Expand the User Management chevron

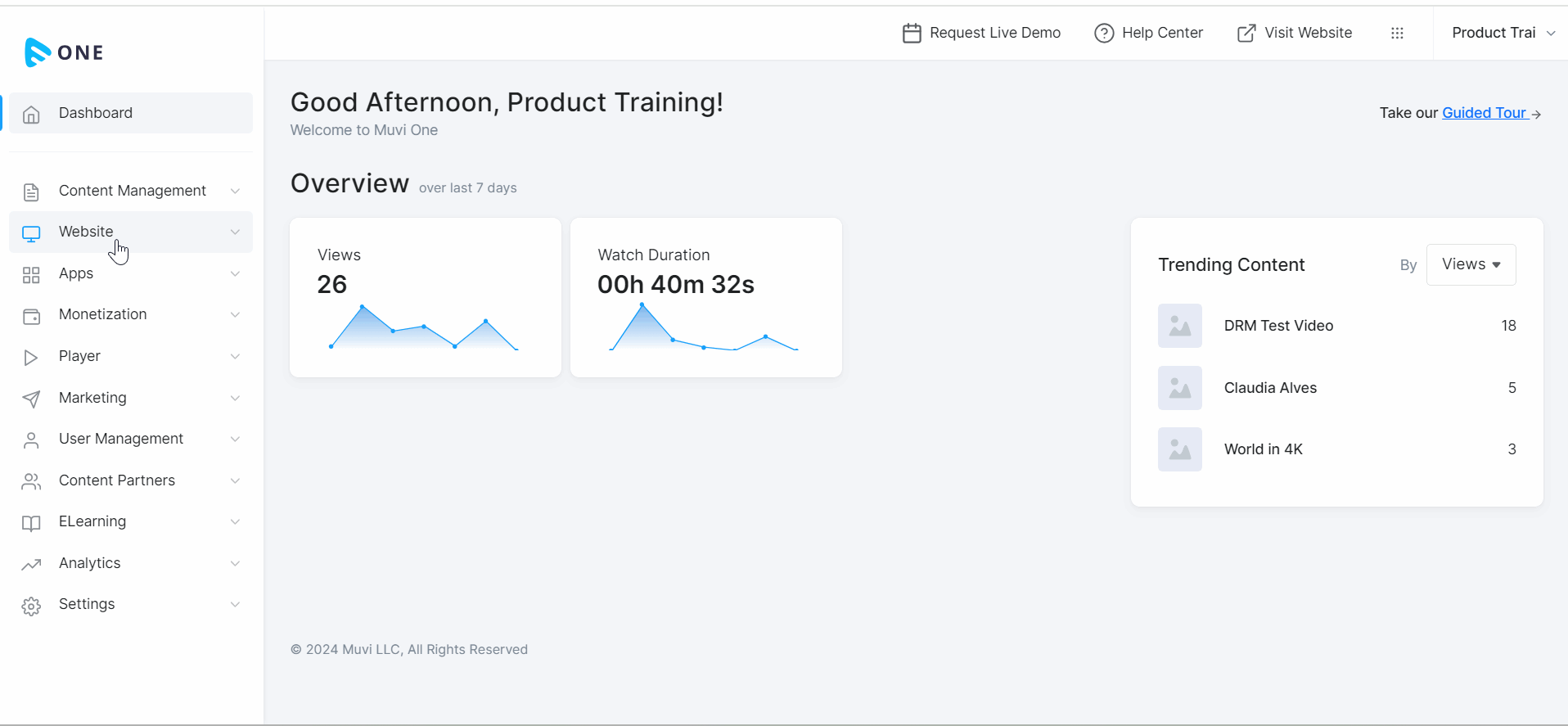click(235, 439)
